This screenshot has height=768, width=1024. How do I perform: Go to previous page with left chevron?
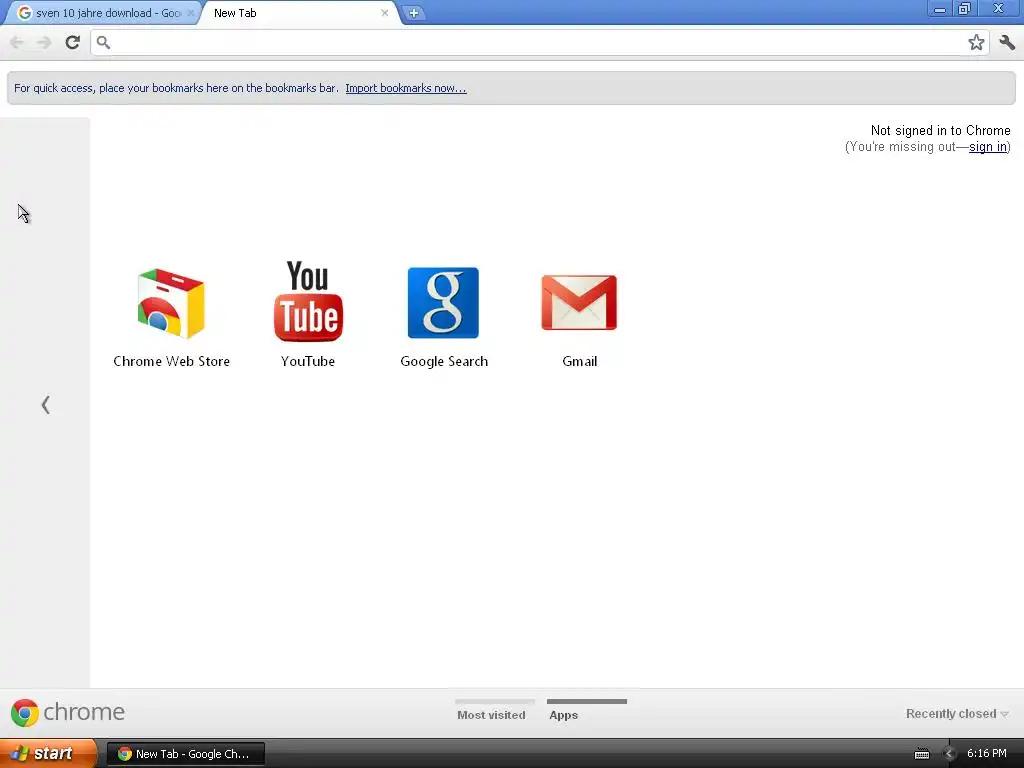coord(45,405)
